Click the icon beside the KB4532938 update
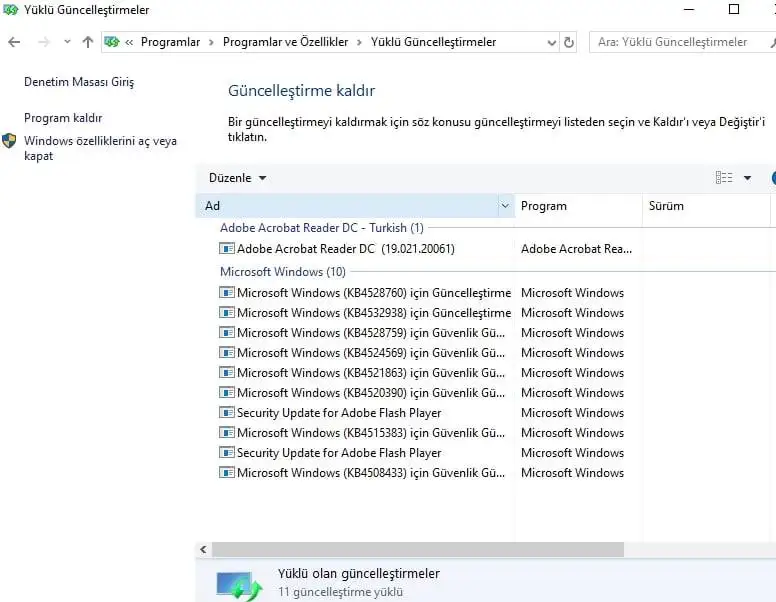The height and width of the screenshot is (602, 776). (227, 312)
